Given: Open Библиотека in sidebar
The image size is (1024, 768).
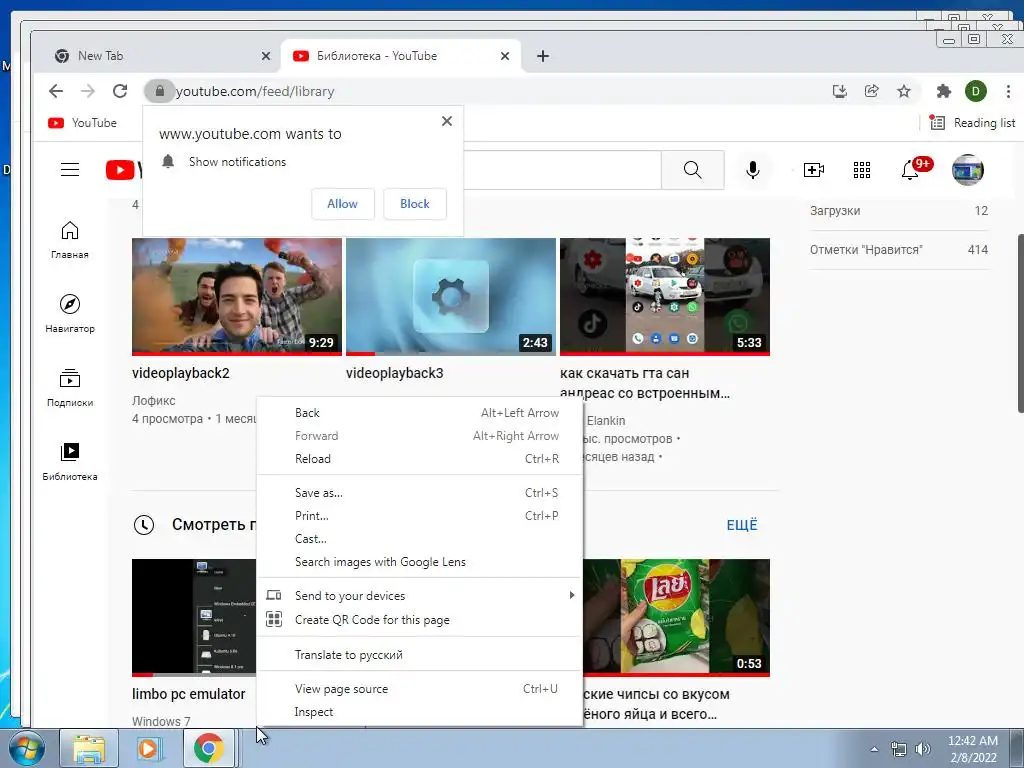Looking at the screenshot, I should coord(70,462).
